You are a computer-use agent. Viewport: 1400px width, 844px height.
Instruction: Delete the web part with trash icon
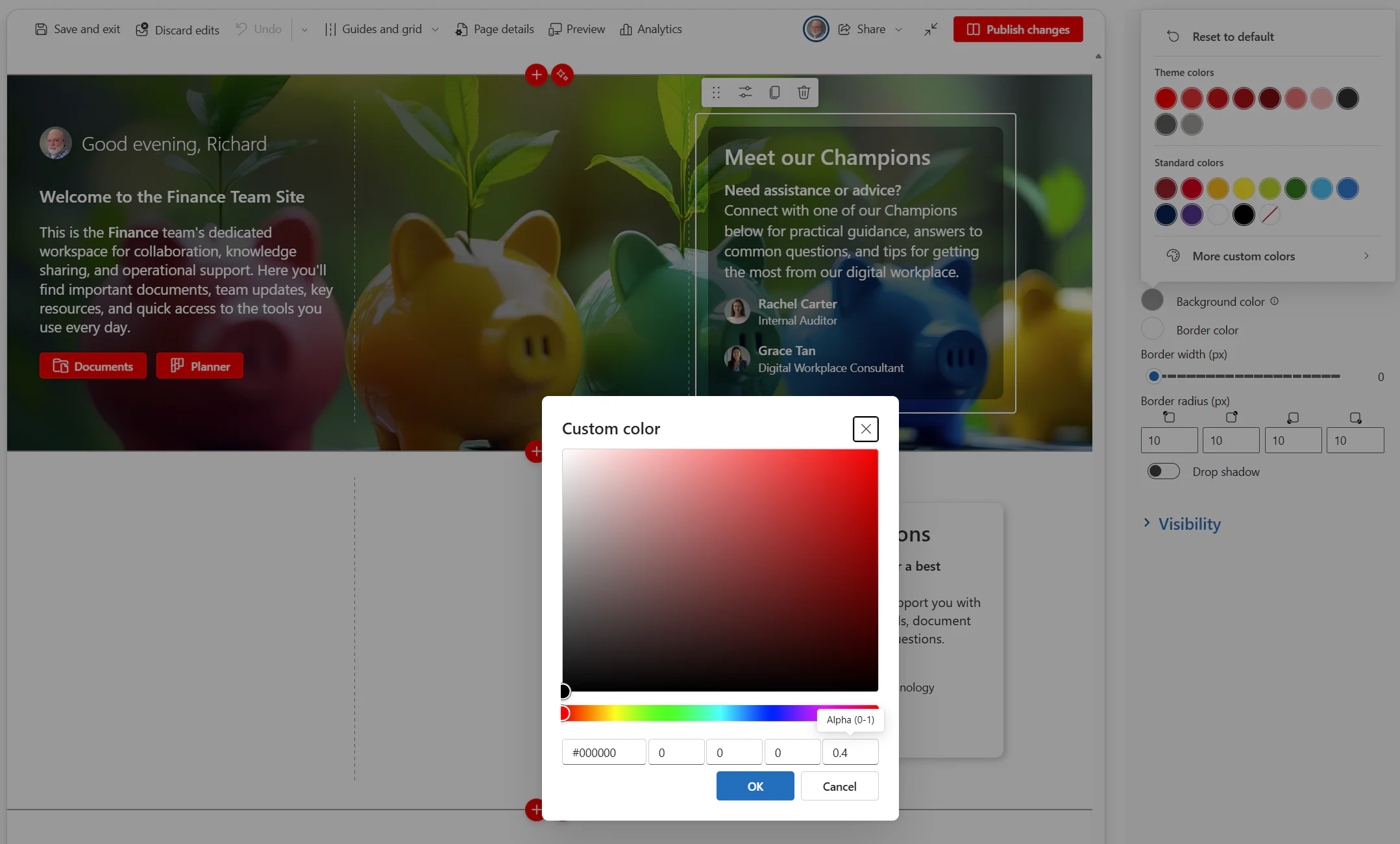[x=804, y=92]
